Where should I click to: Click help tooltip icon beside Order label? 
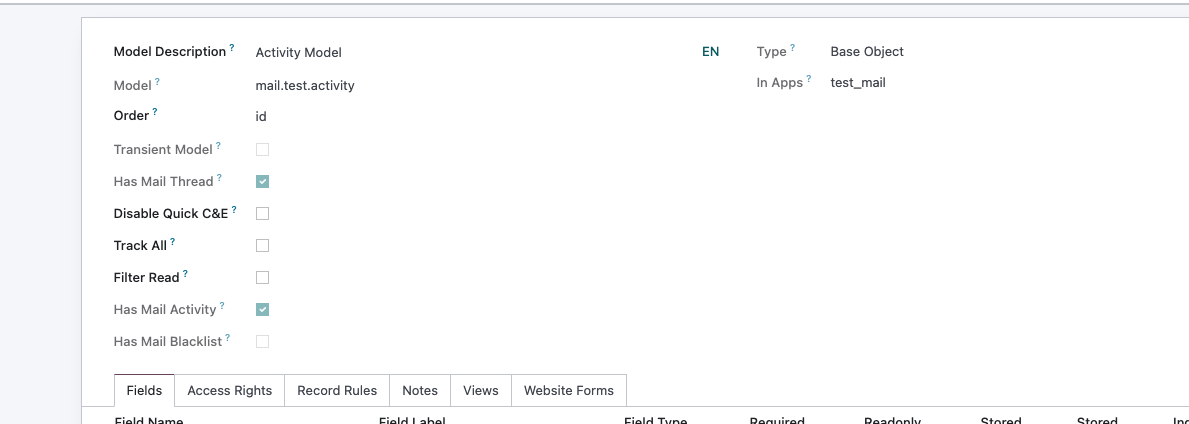point(155,112)
